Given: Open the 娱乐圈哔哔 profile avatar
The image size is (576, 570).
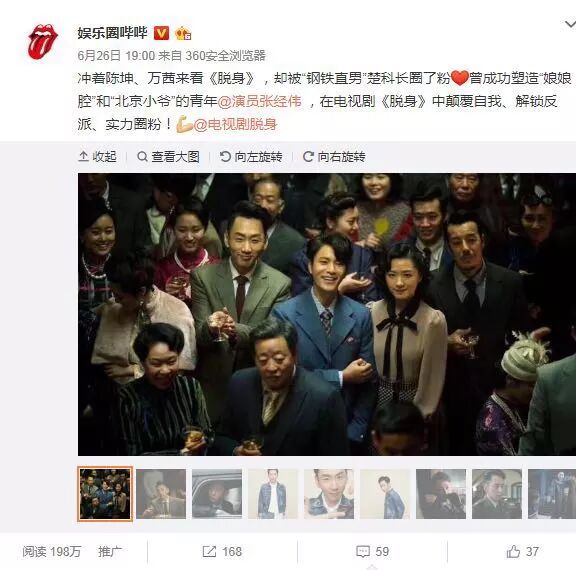Looking at the screenshot, I should coord(43,42).
